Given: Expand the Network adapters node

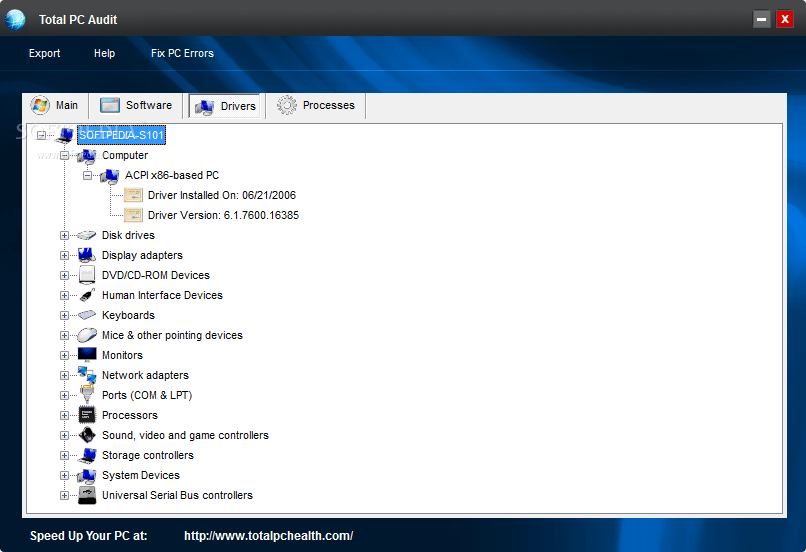Looking at the screenshot, I should click(x=64, y=376).
